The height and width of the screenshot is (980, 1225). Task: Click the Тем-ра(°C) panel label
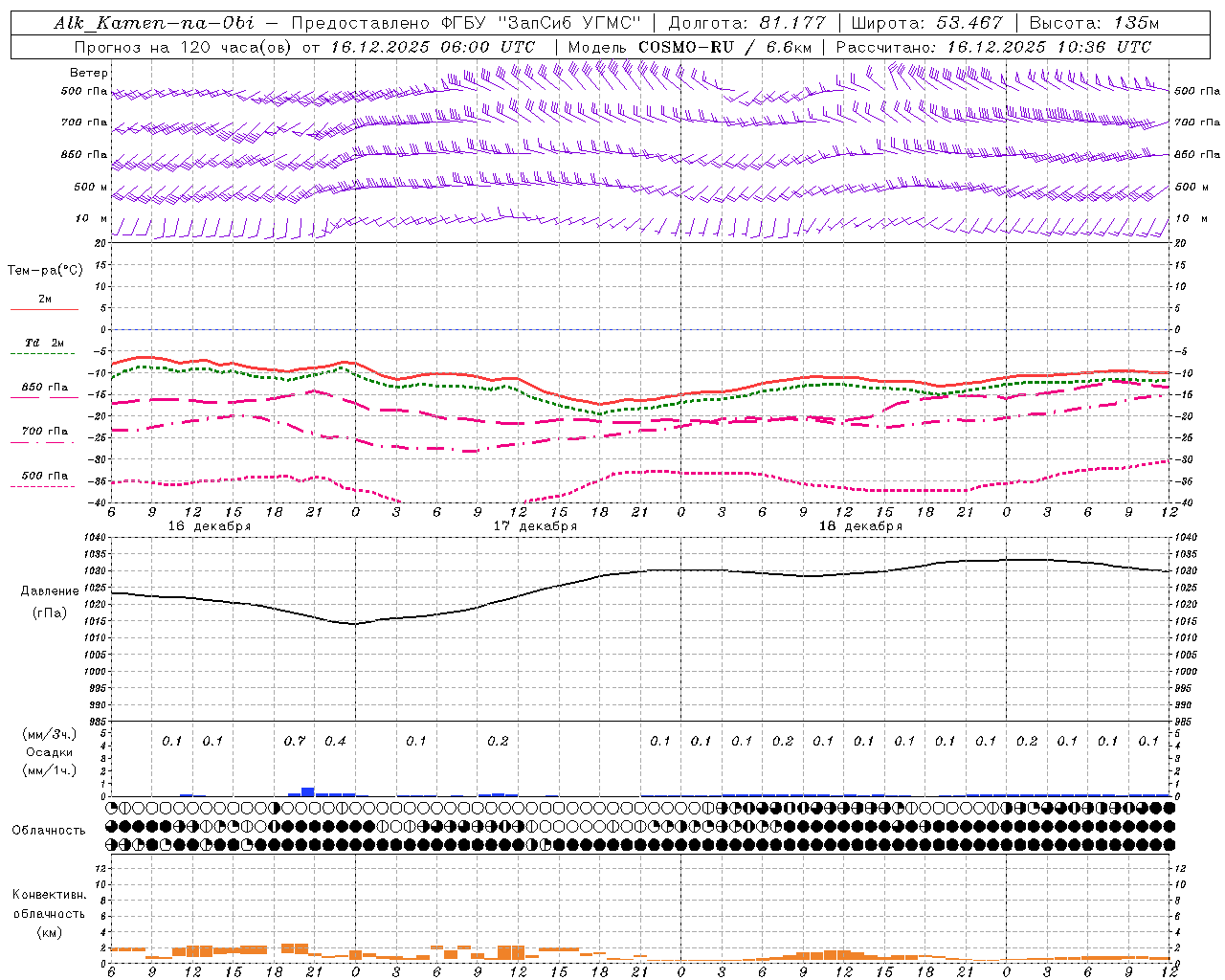(45, 271)
